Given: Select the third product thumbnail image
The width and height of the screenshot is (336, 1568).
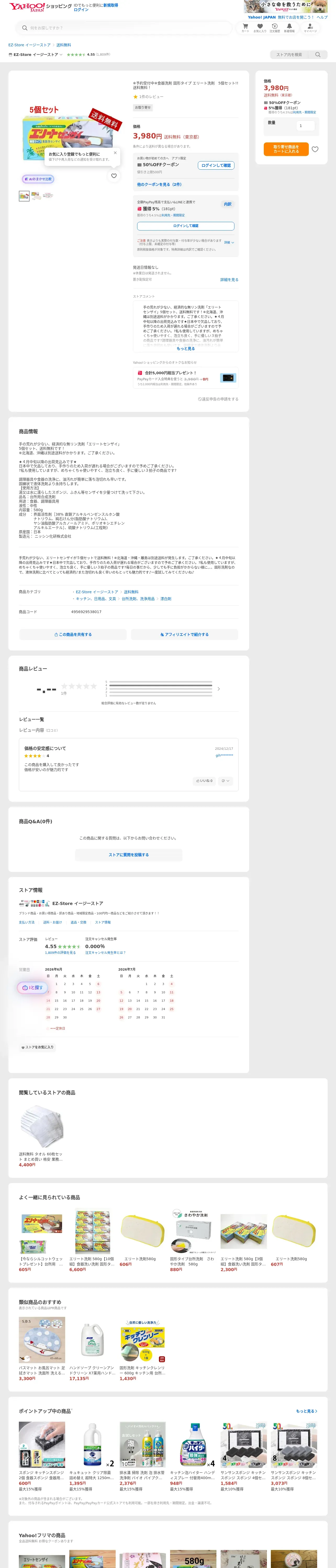Looking at the screenshot, I should pos(48,196).
